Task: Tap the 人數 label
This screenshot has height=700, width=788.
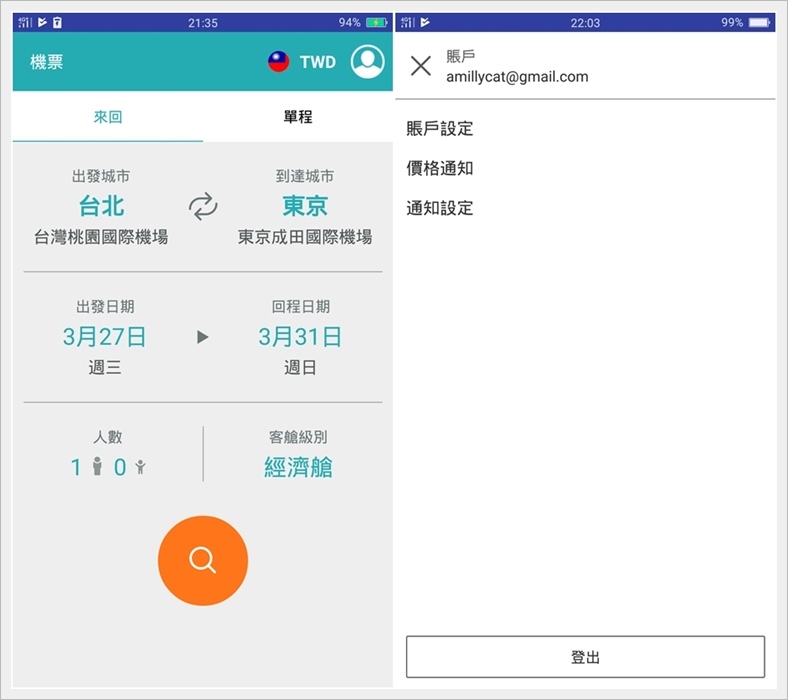Action: [x=108, y=437]
